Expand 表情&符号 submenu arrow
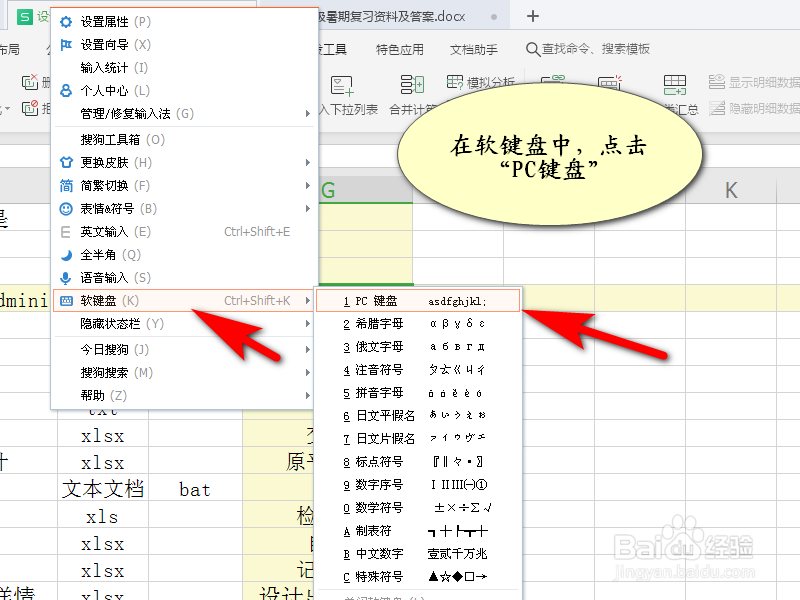Viewport: 800px width, 600px height. click(308, 209)
